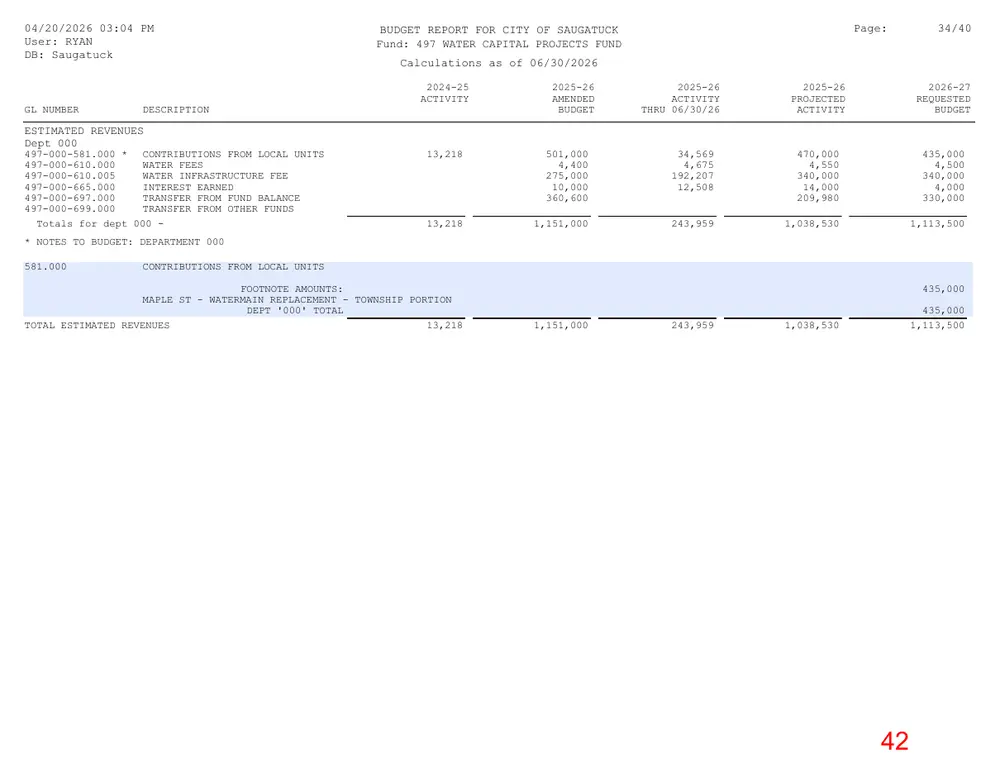Viewport: 1000px width, 773px height.
Task: Select Water Fees amended budget "4,400"
Action: [x=573, y=165]
